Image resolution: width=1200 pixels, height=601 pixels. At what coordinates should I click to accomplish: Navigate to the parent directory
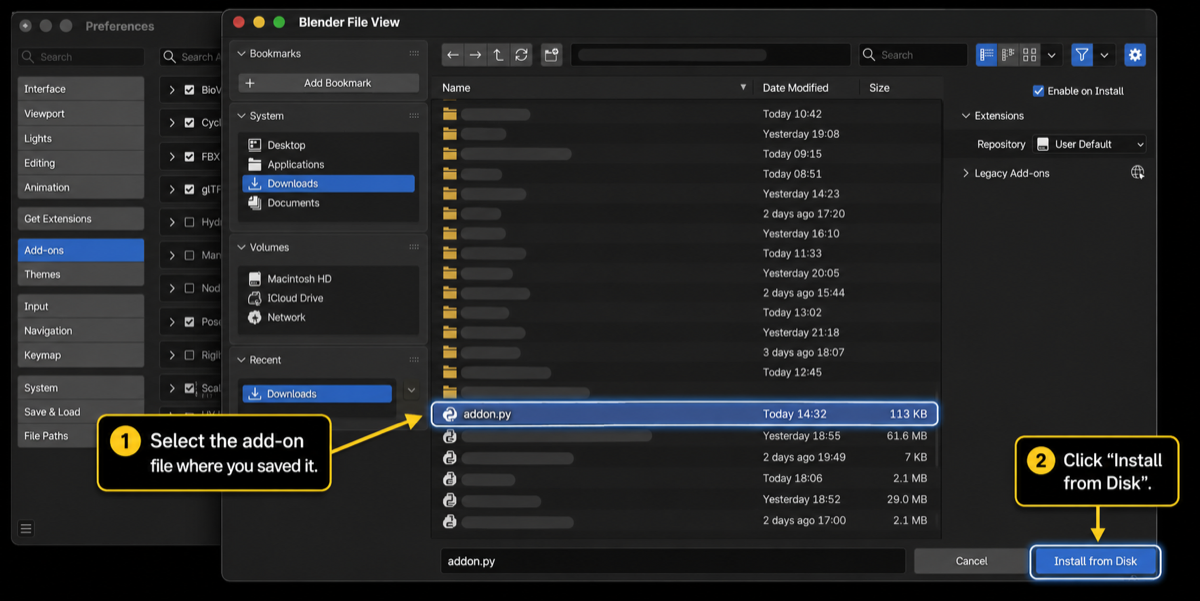pyautogui.click(x=498, y=55)
